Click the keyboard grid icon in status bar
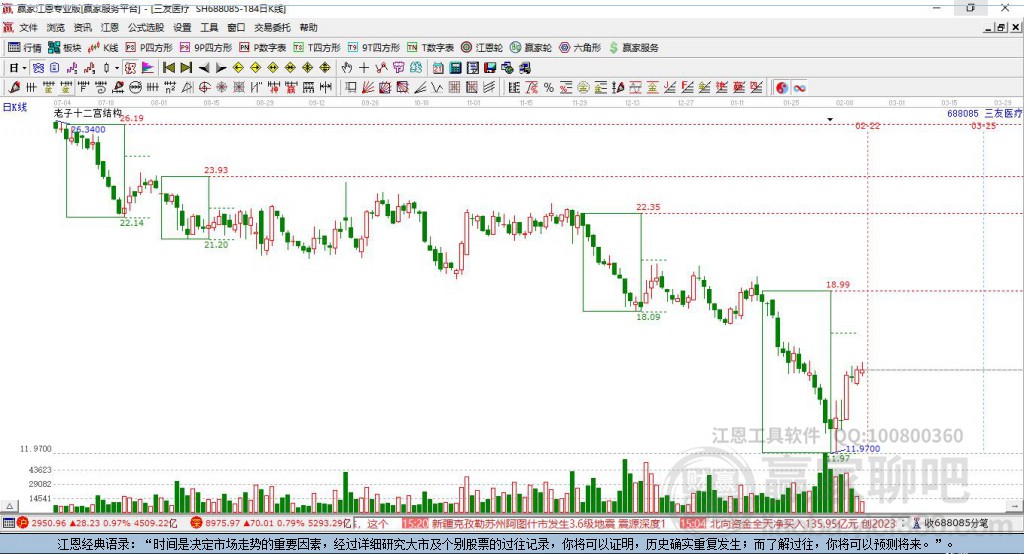Viewport: 1024px width, 554px height. [x=8, y=523]
